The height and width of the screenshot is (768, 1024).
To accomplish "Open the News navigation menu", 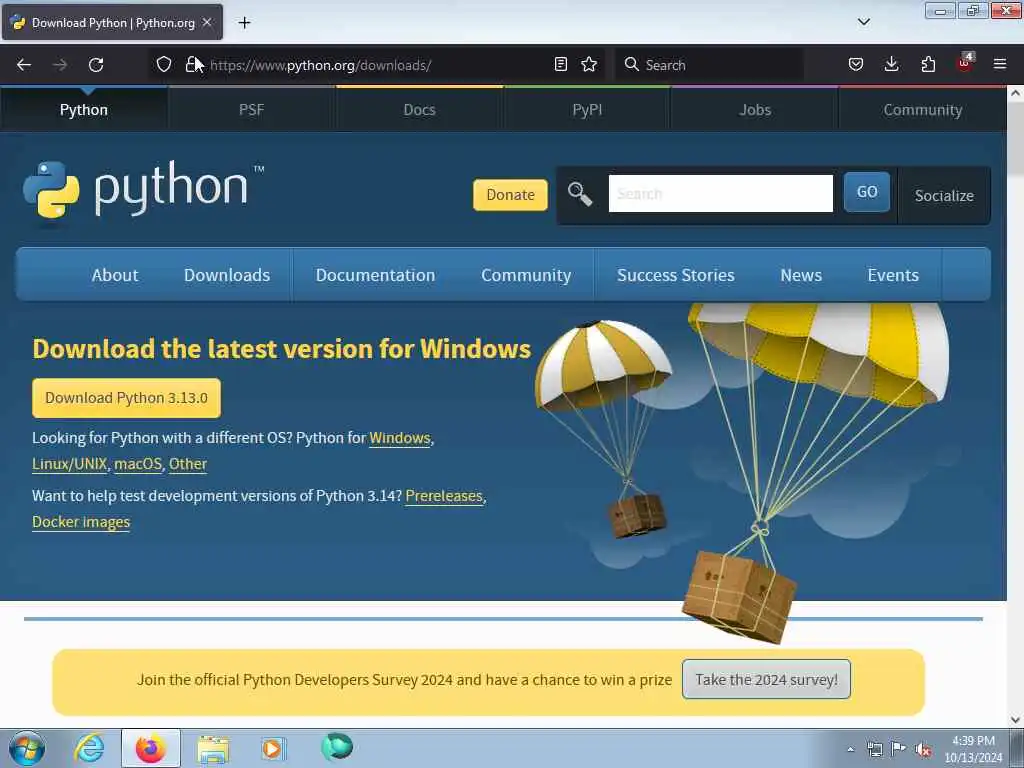I will tap(801, 275).
